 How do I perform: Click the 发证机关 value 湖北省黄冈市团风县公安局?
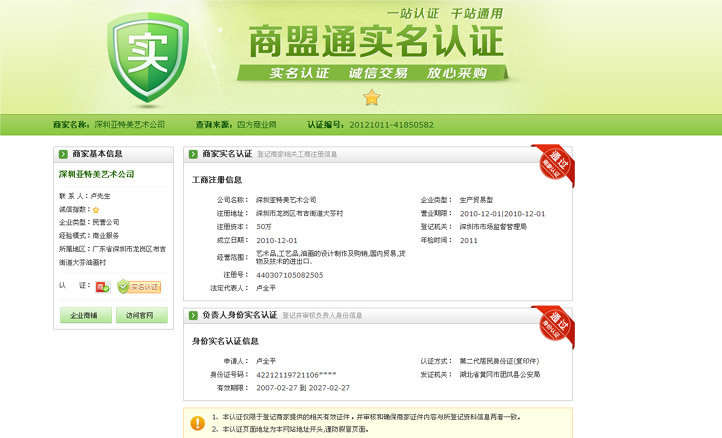500,374
